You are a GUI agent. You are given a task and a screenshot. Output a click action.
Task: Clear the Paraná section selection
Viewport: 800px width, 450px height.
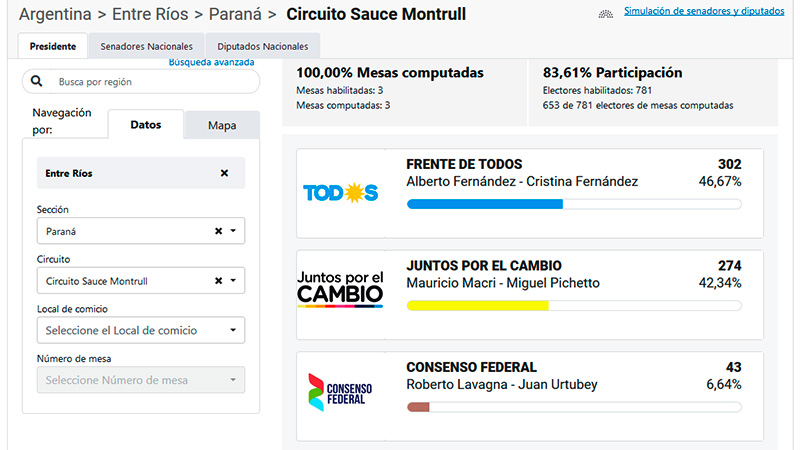tap(218, 231)
